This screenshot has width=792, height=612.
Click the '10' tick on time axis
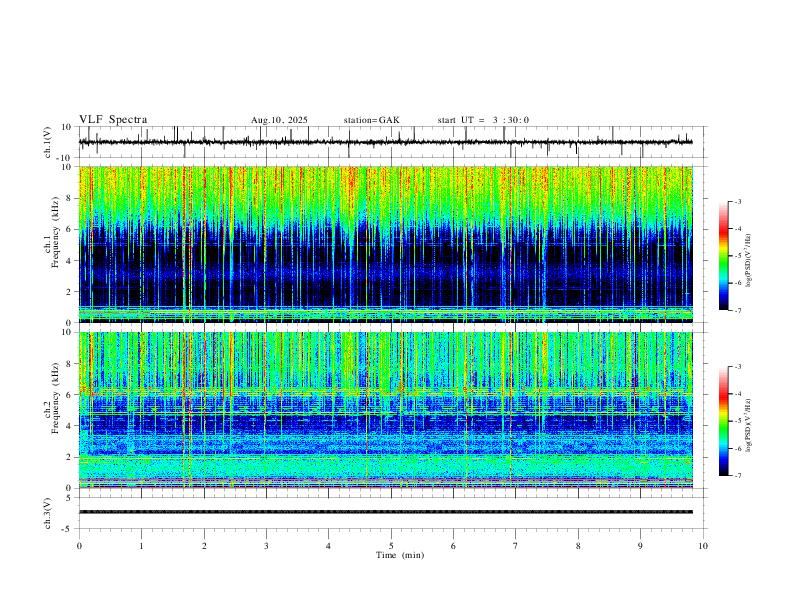[x=703, y=546]
